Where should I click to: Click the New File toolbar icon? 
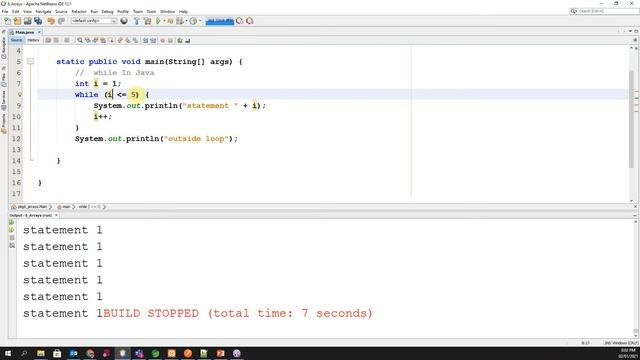click(7, 21)
